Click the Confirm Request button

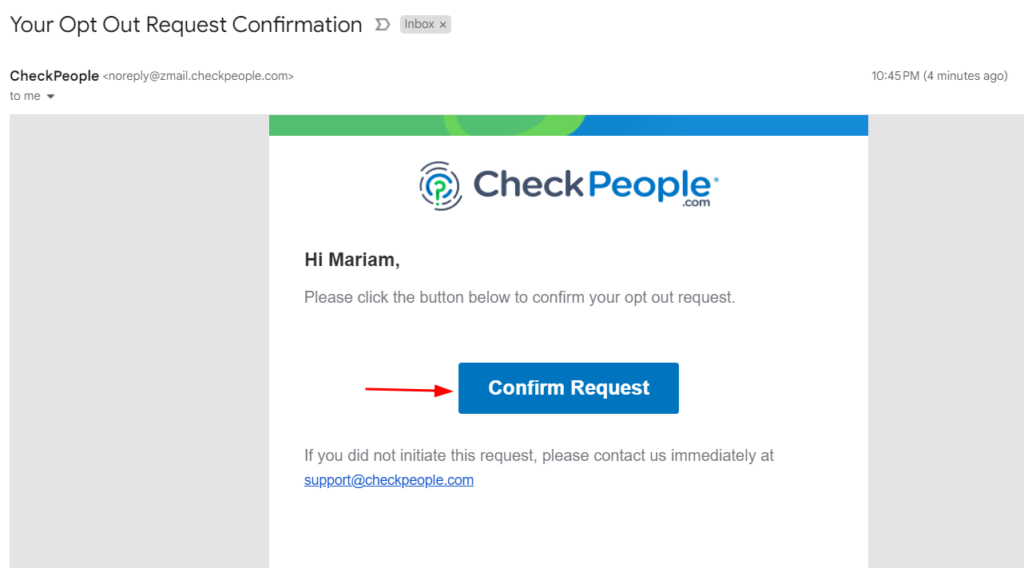click(568, 388)
